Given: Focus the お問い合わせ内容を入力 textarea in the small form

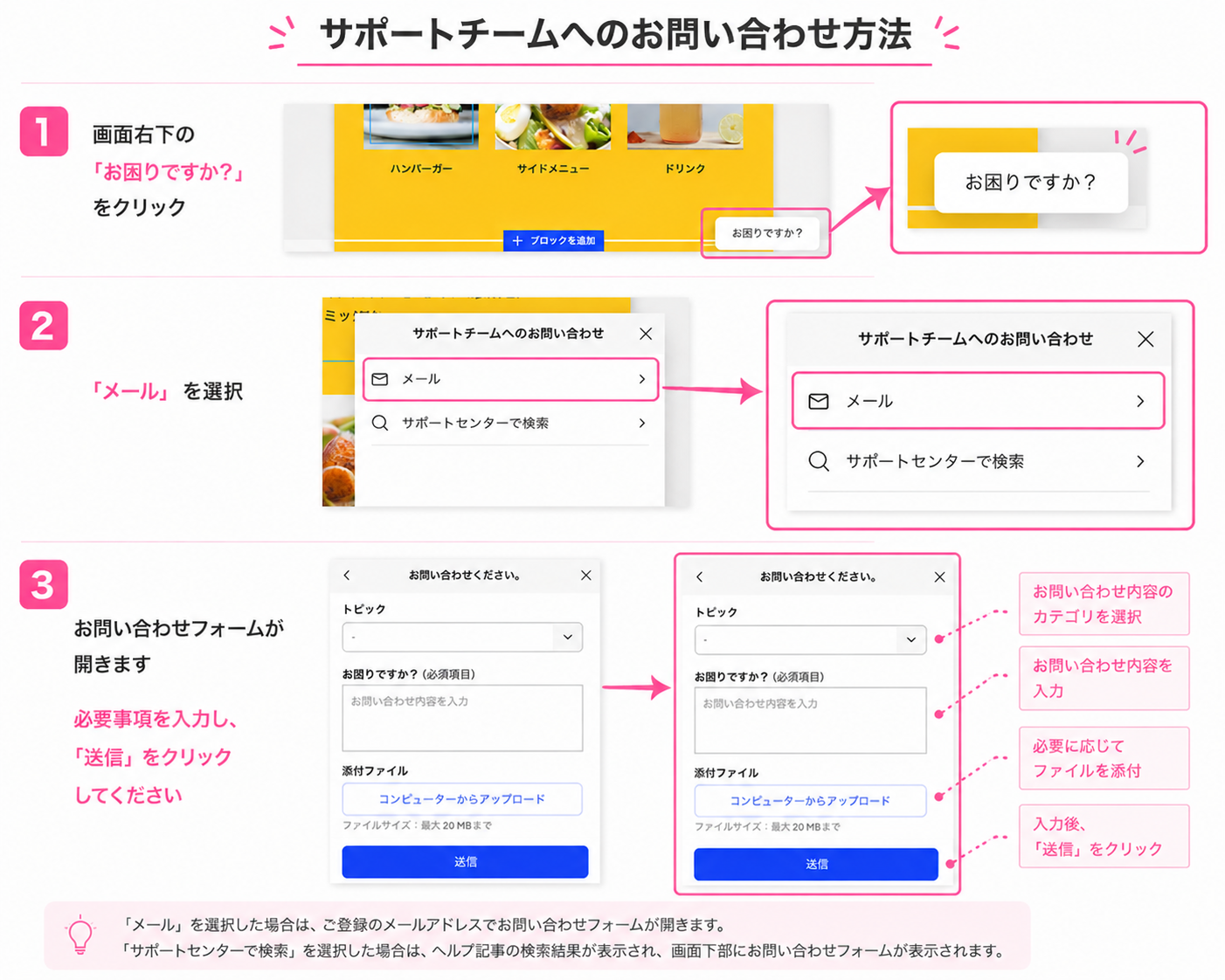Looking at the screenshot, I should coord(462,718).
